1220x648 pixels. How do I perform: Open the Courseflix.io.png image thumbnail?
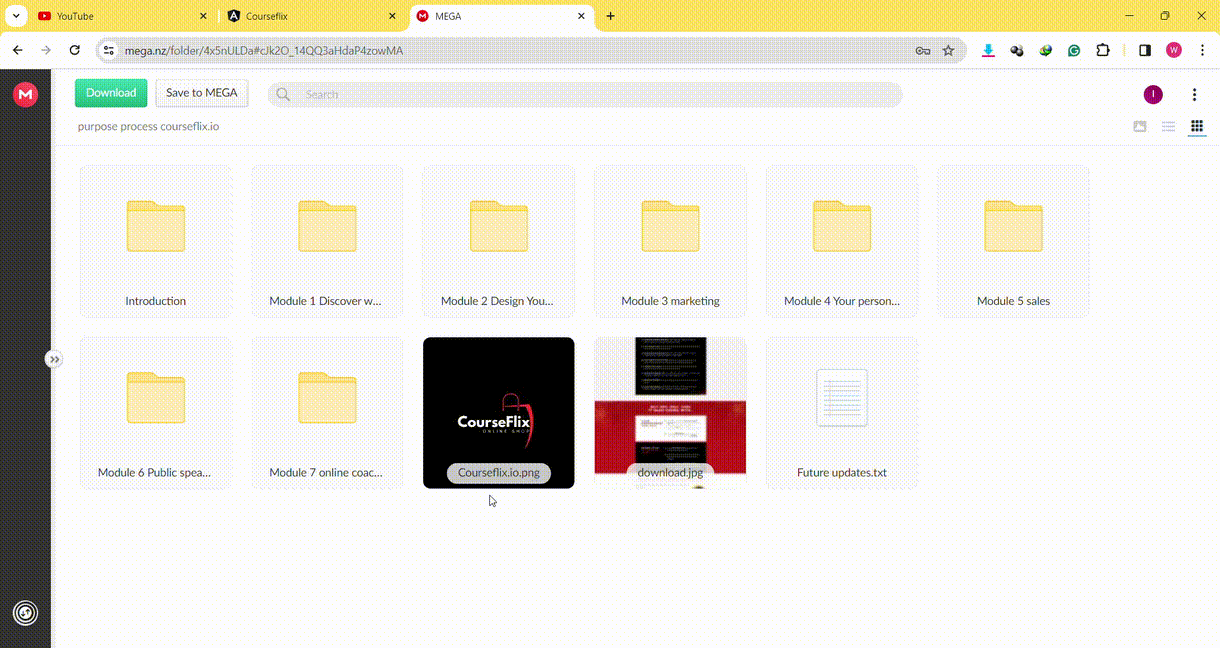point(499,413)
